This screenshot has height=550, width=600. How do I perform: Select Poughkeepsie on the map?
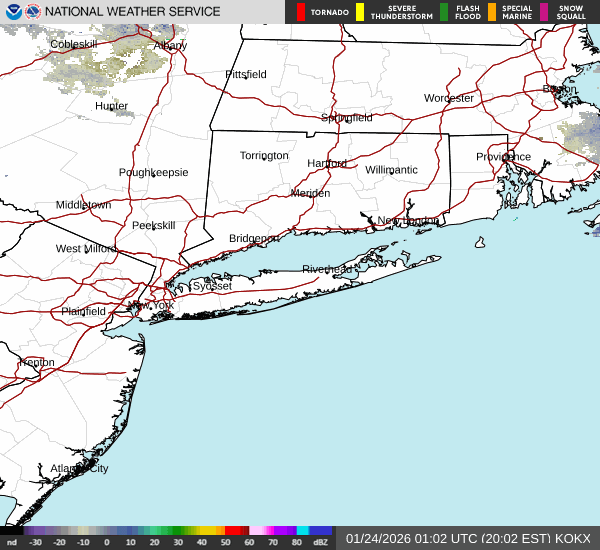point(153,172)
